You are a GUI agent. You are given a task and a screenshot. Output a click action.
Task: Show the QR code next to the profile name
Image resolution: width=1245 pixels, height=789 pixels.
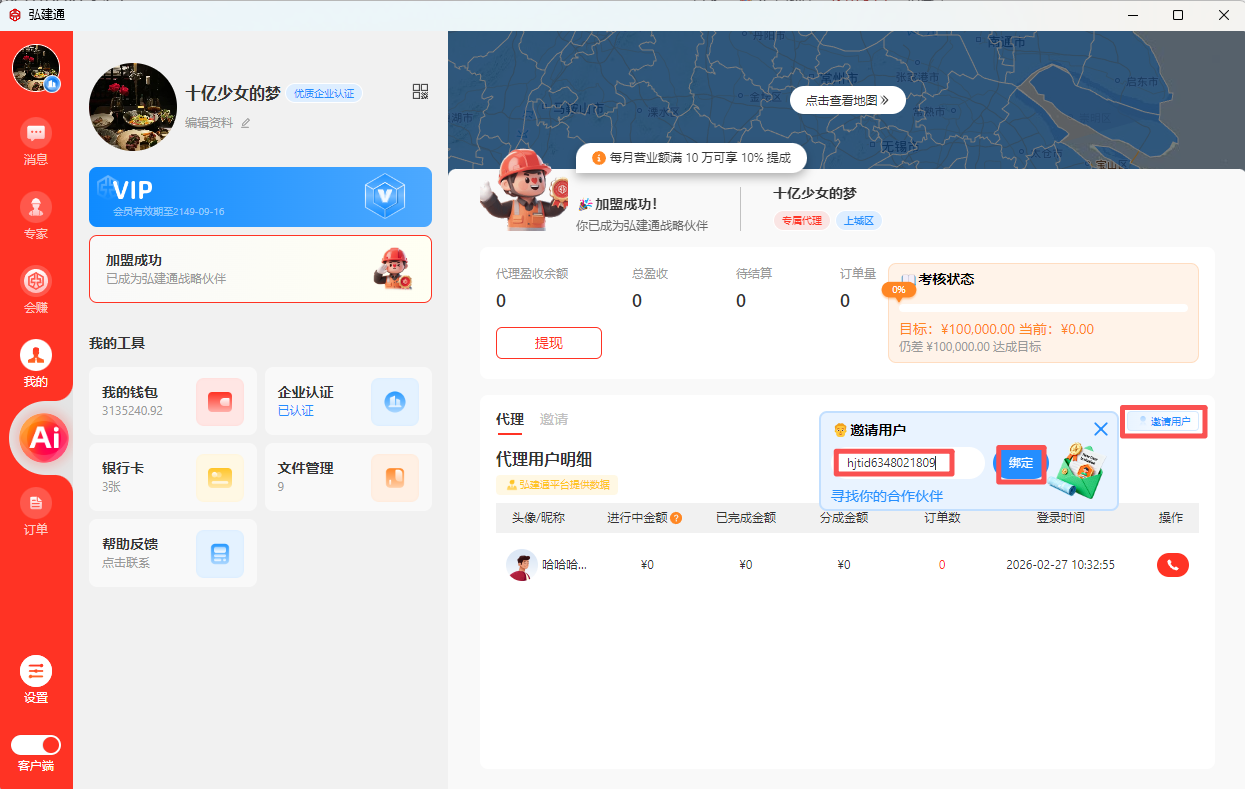click(x=420, y=92)
